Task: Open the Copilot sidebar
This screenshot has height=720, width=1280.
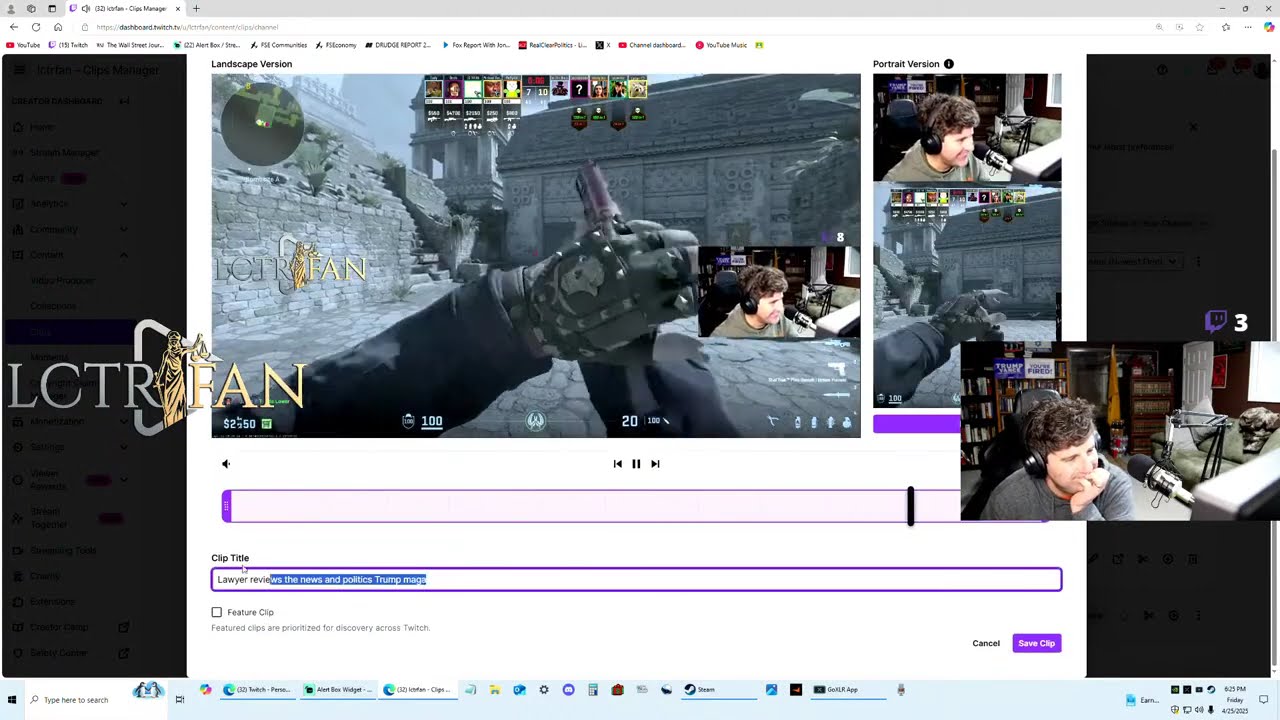Action: click(1269, 27)
